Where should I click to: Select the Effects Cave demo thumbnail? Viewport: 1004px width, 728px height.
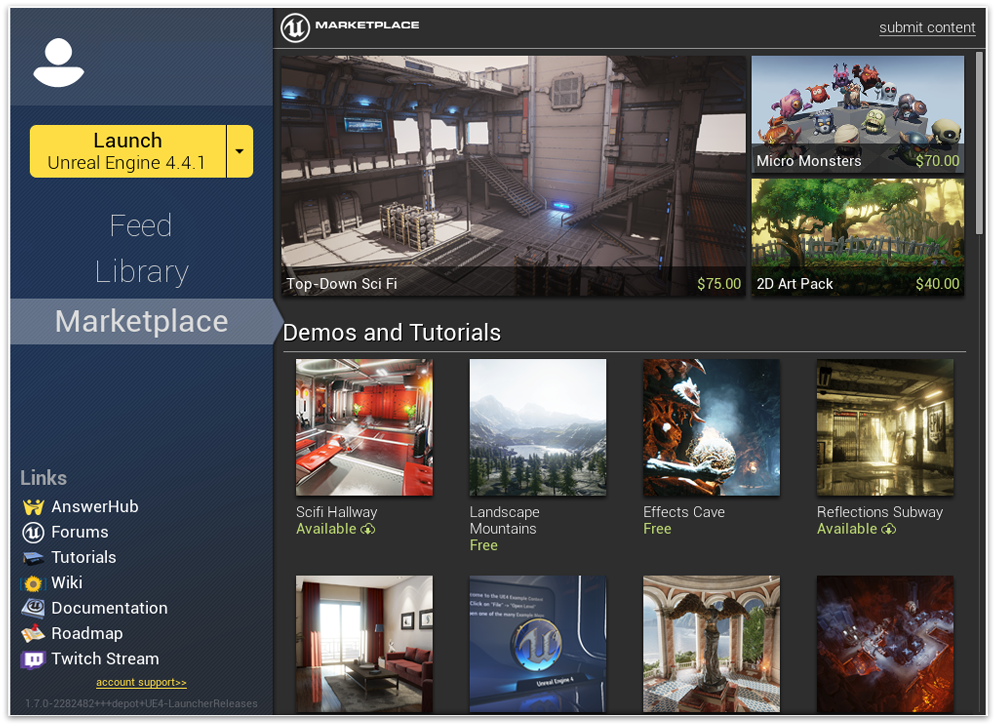click(711, 428)
